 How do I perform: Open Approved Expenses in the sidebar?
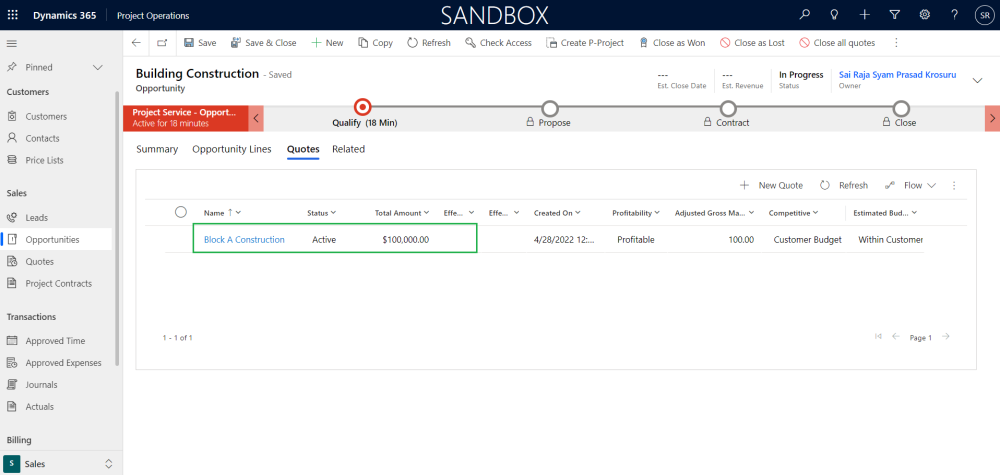point(63,363)
